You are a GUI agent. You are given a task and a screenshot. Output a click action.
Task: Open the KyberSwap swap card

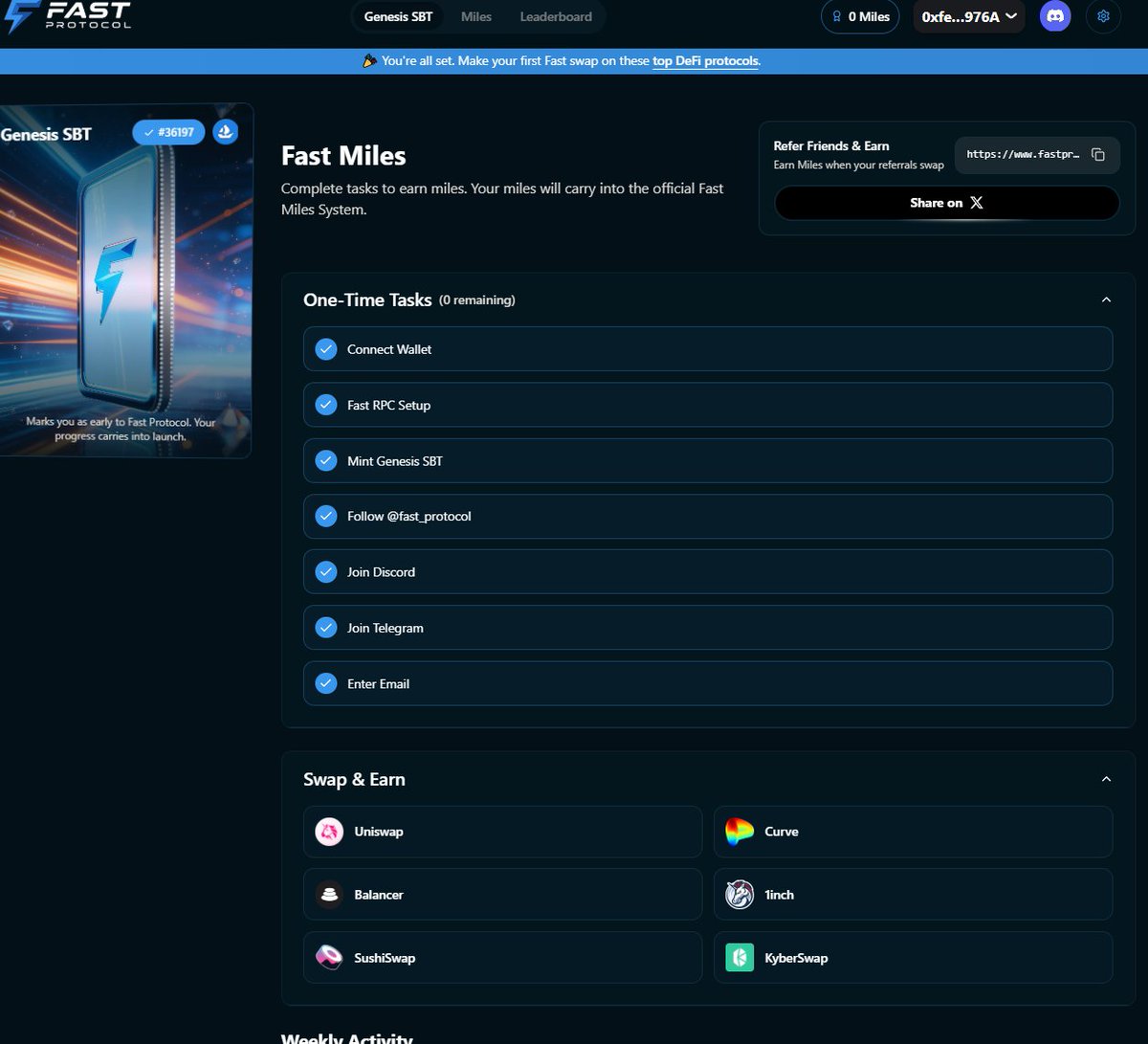pyautogui.click(x=913, y=958)
